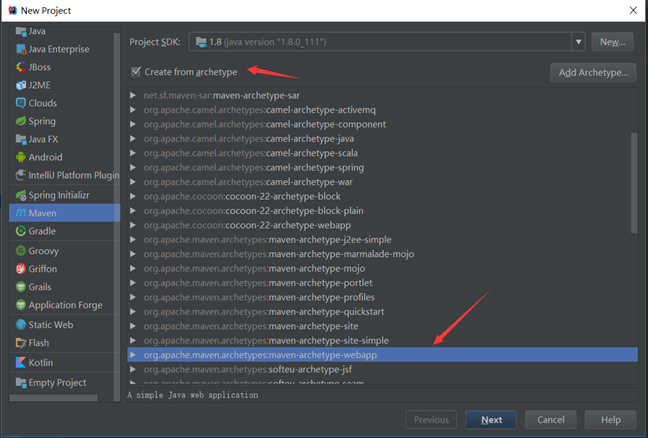
Task: Click the J2ME cube icon
Action: tap(21, 85)
